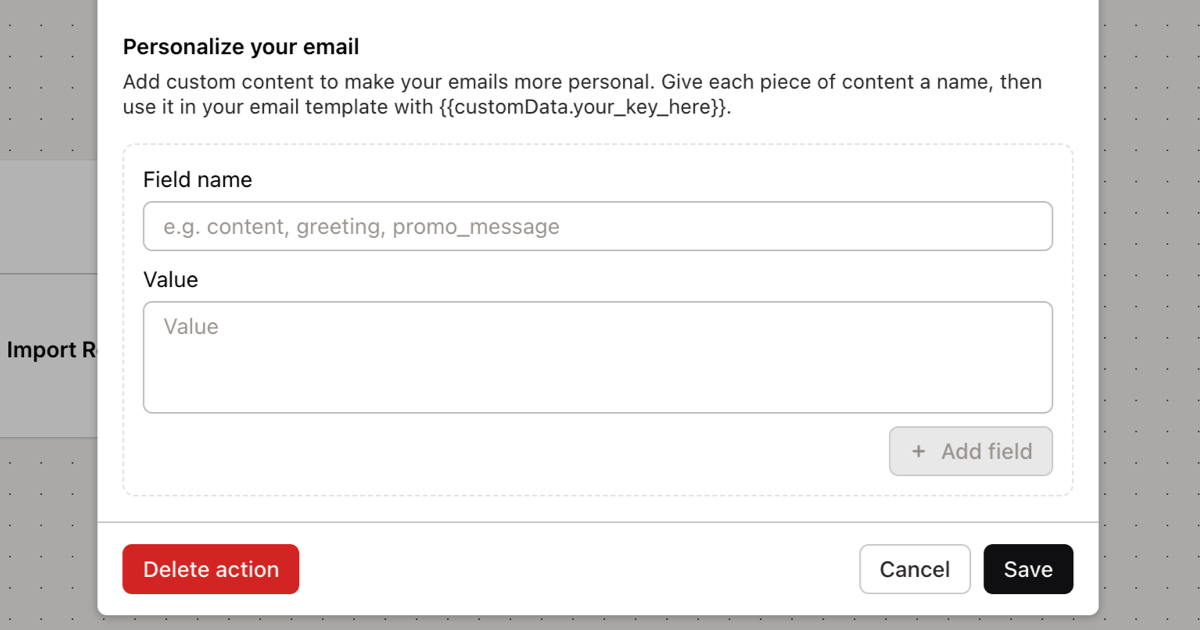1200x630 pixels.
Task: Click the resize handle of the Value textarea
Action: pyautogui.click(x=1046, y=405)
